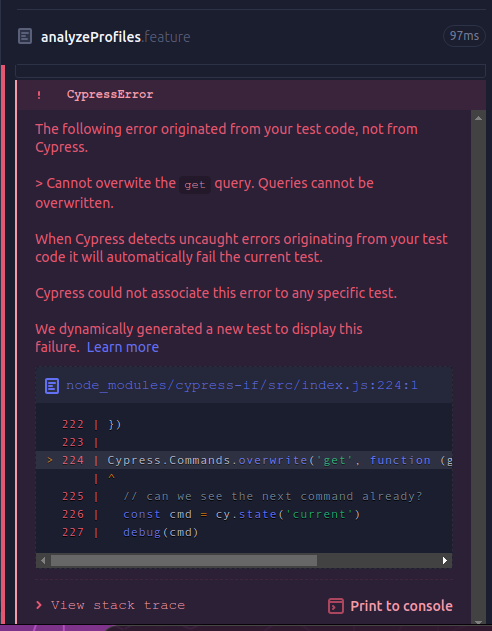Click the Print to console terminal icon
Image resolution: width=492 pixels, height=631 pixels.
(336, 606)
